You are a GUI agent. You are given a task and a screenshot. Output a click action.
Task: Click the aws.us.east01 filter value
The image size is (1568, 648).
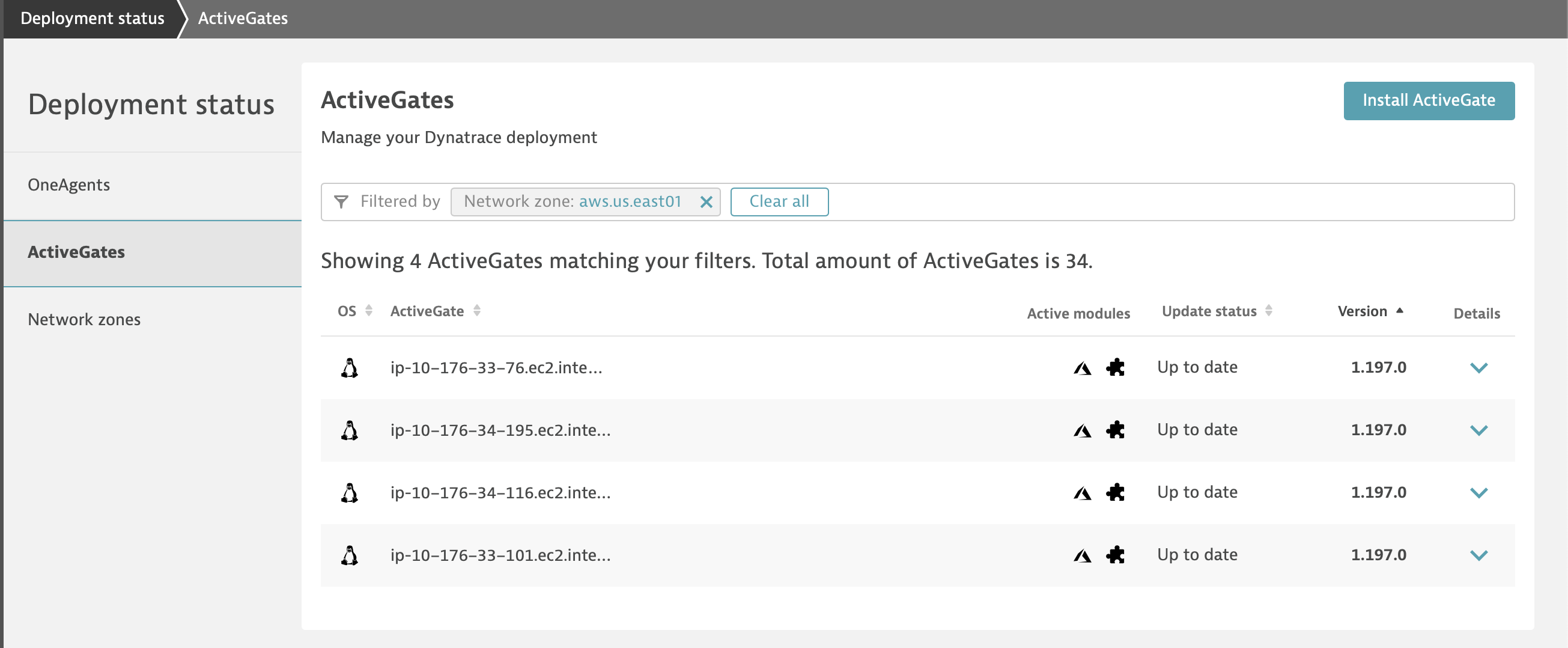630,201
